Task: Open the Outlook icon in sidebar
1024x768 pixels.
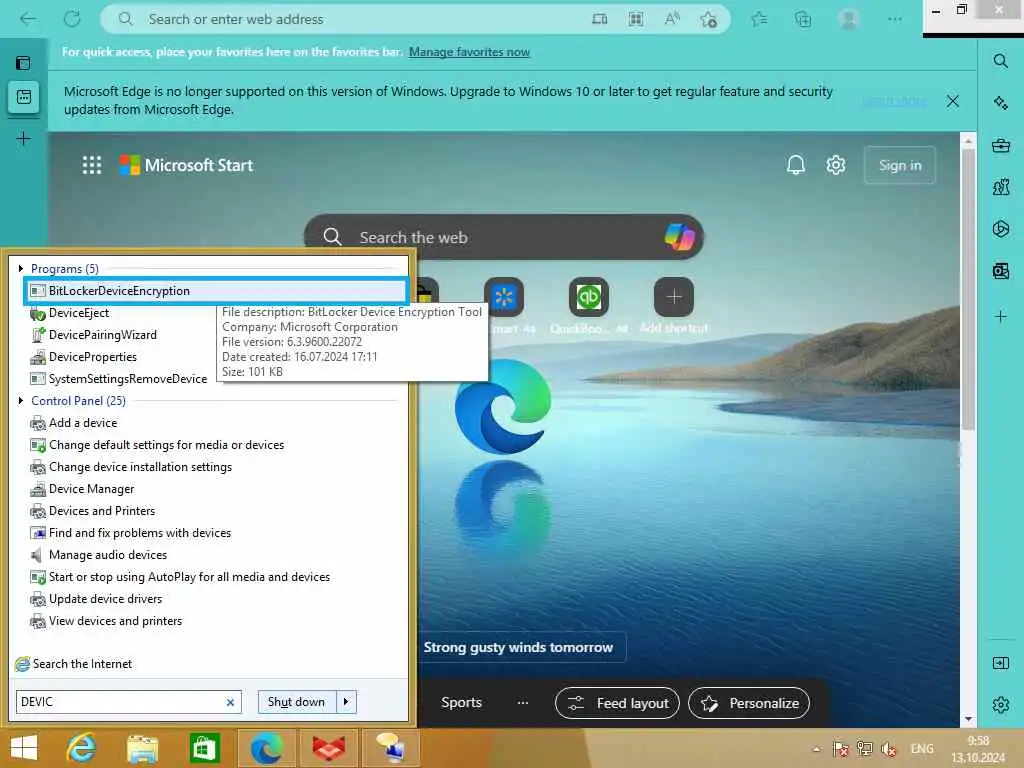Action: 1000,270
